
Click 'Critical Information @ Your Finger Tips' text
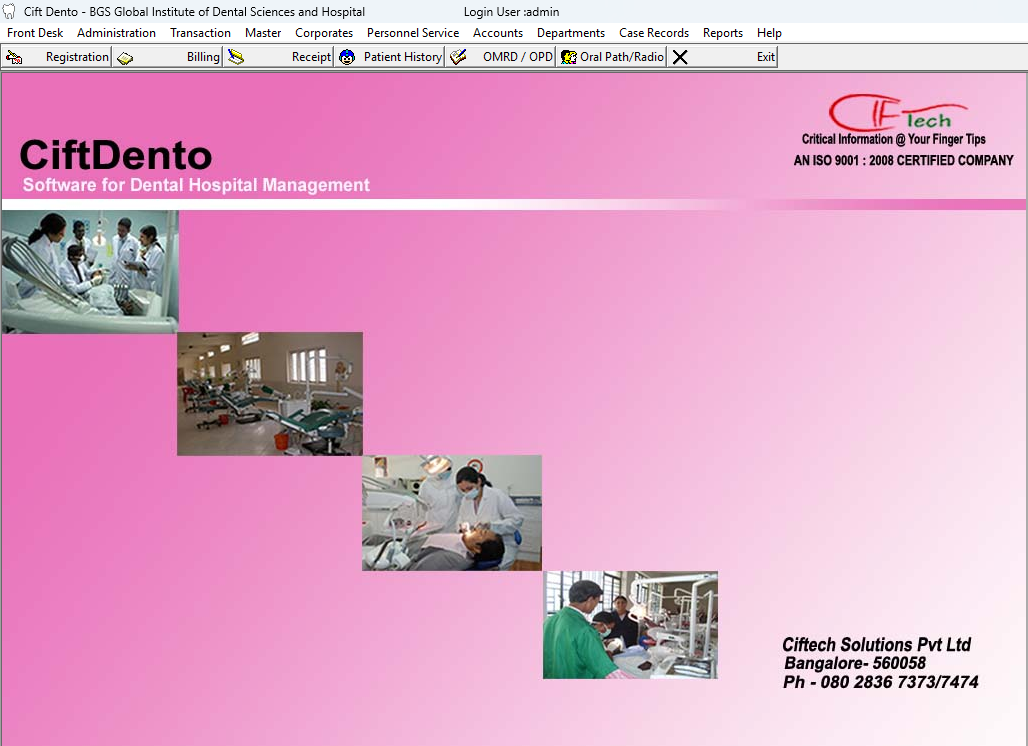click(x=894, y=139)
